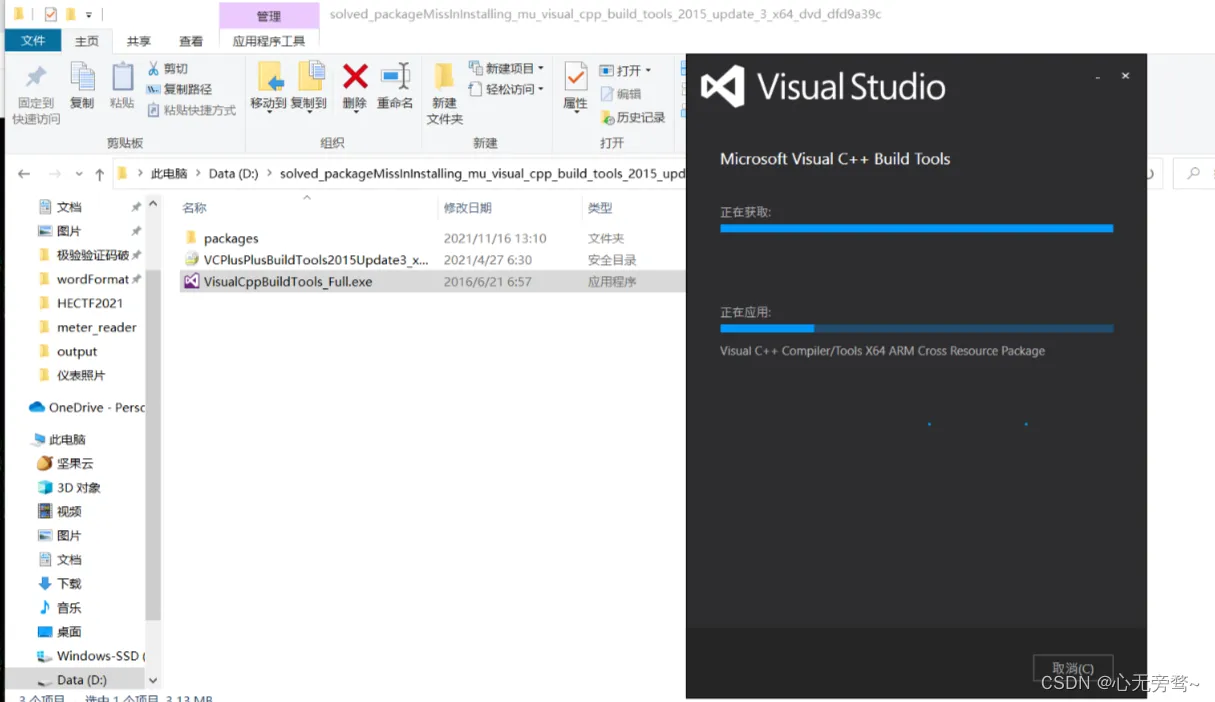Image resolution: width=1215 pixels, height=702 pixels.
Task: Click quick access new folder icon
Action: pyautogui.click(x=70, y=14)
